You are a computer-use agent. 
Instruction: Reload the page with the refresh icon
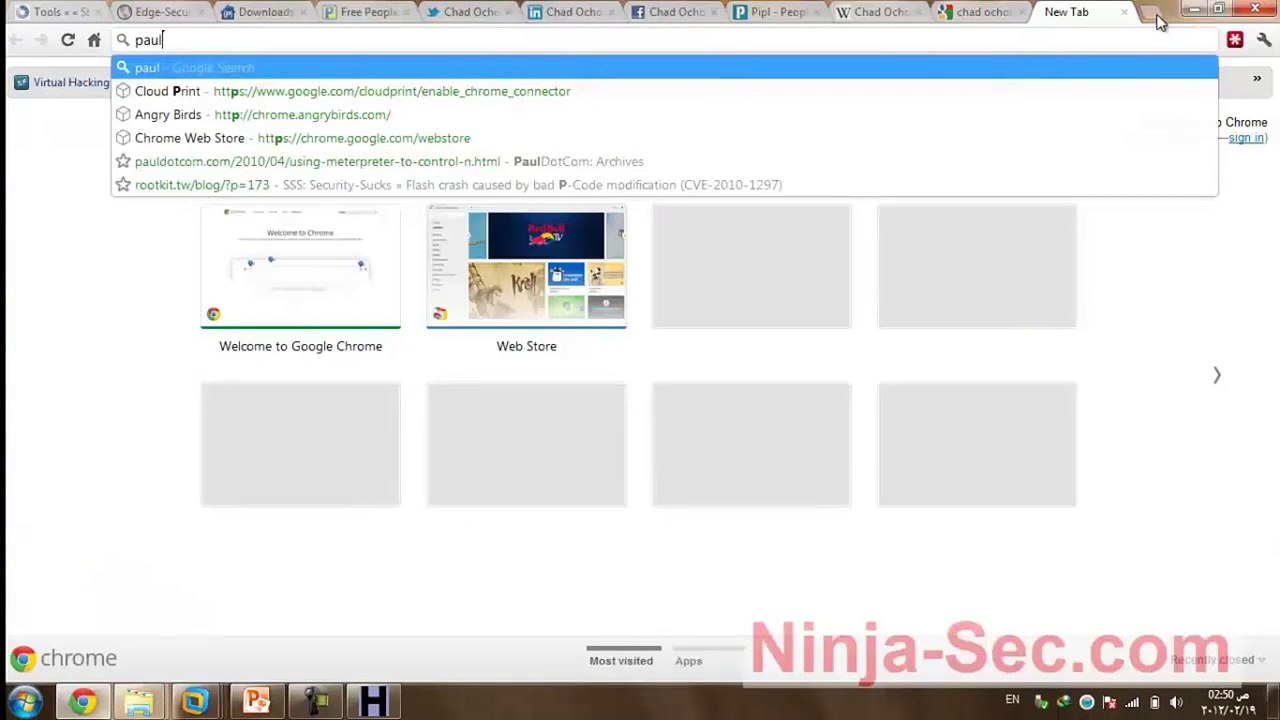coord(67,40)
